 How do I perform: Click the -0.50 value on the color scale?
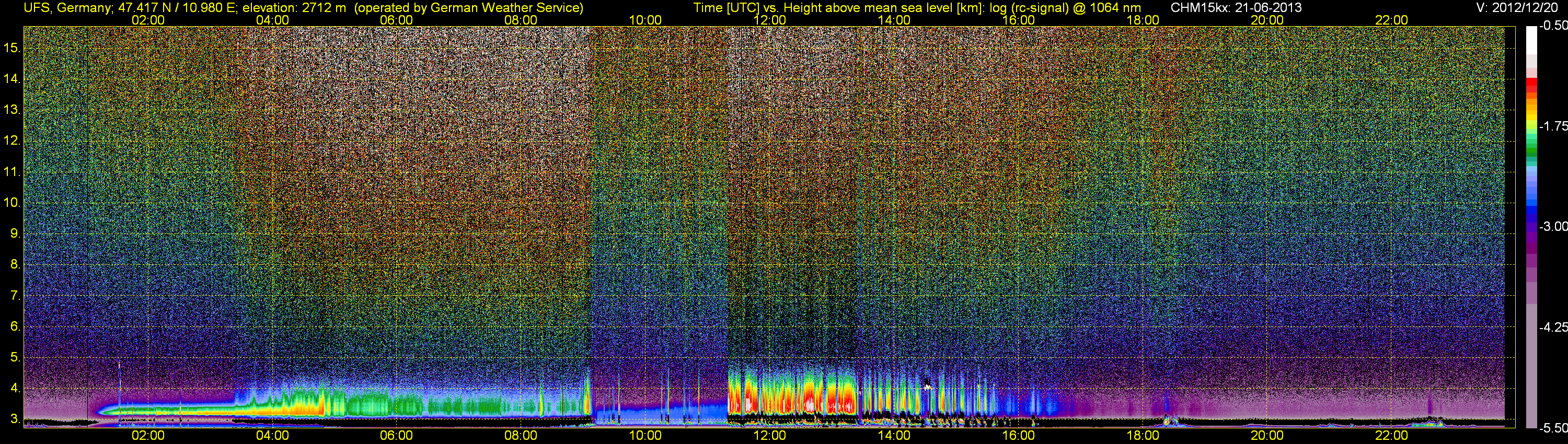[1553, 26]
